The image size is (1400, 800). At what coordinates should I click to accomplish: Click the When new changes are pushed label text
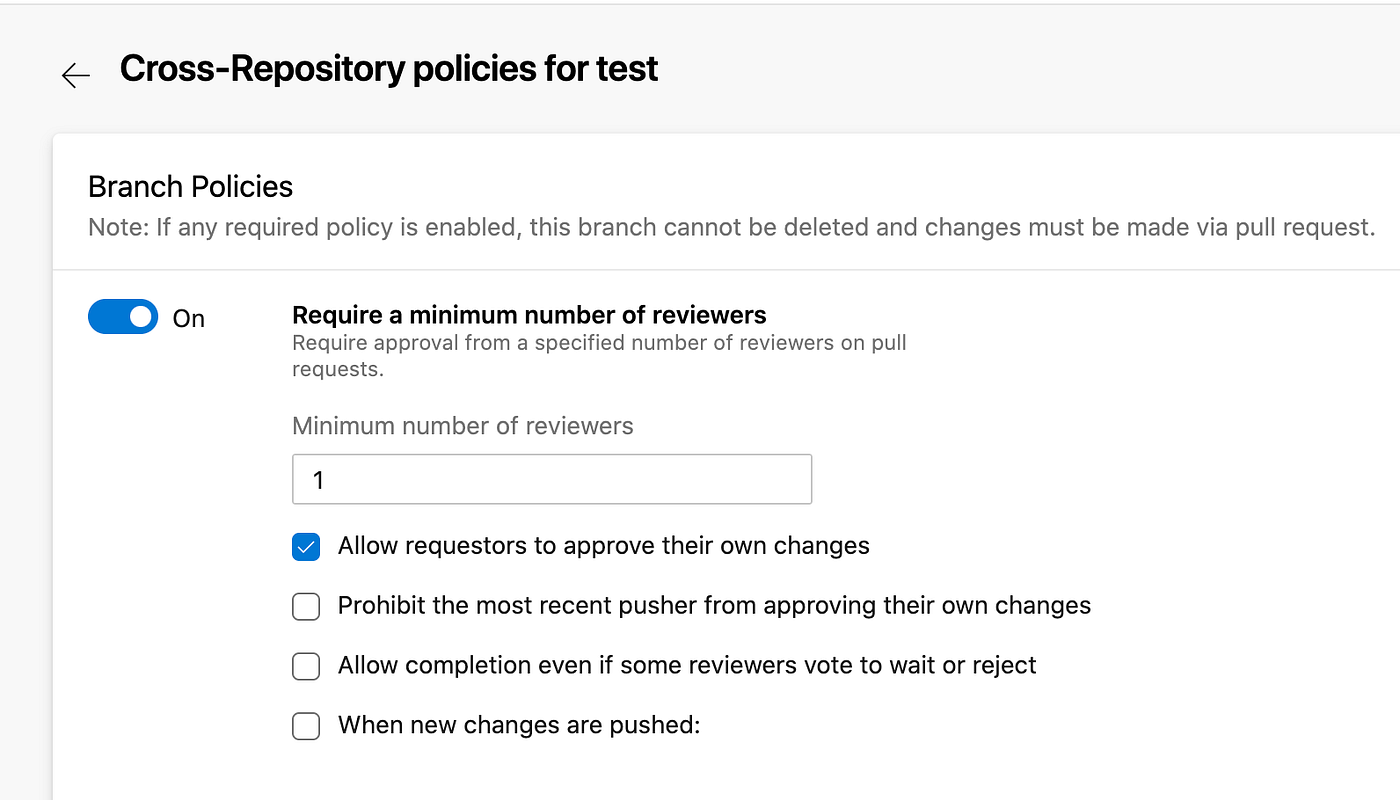coord(518,725)
